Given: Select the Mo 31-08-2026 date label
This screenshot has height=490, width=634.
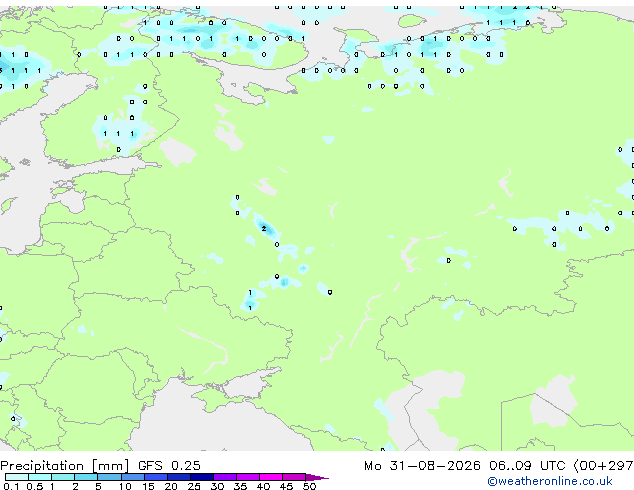Looking at the screenshot, I should pos(422,465).
